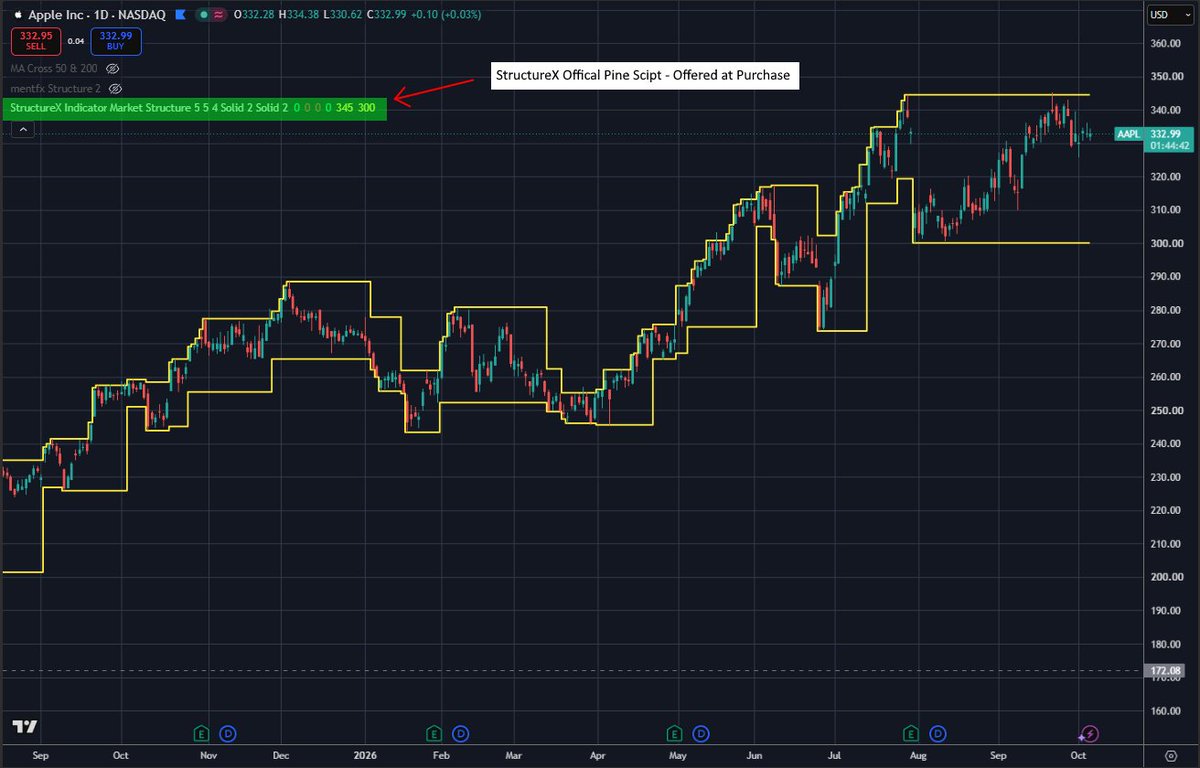Click the purple lightning event icon near October
This screenshot has width=1200, height=768.
1089,733
